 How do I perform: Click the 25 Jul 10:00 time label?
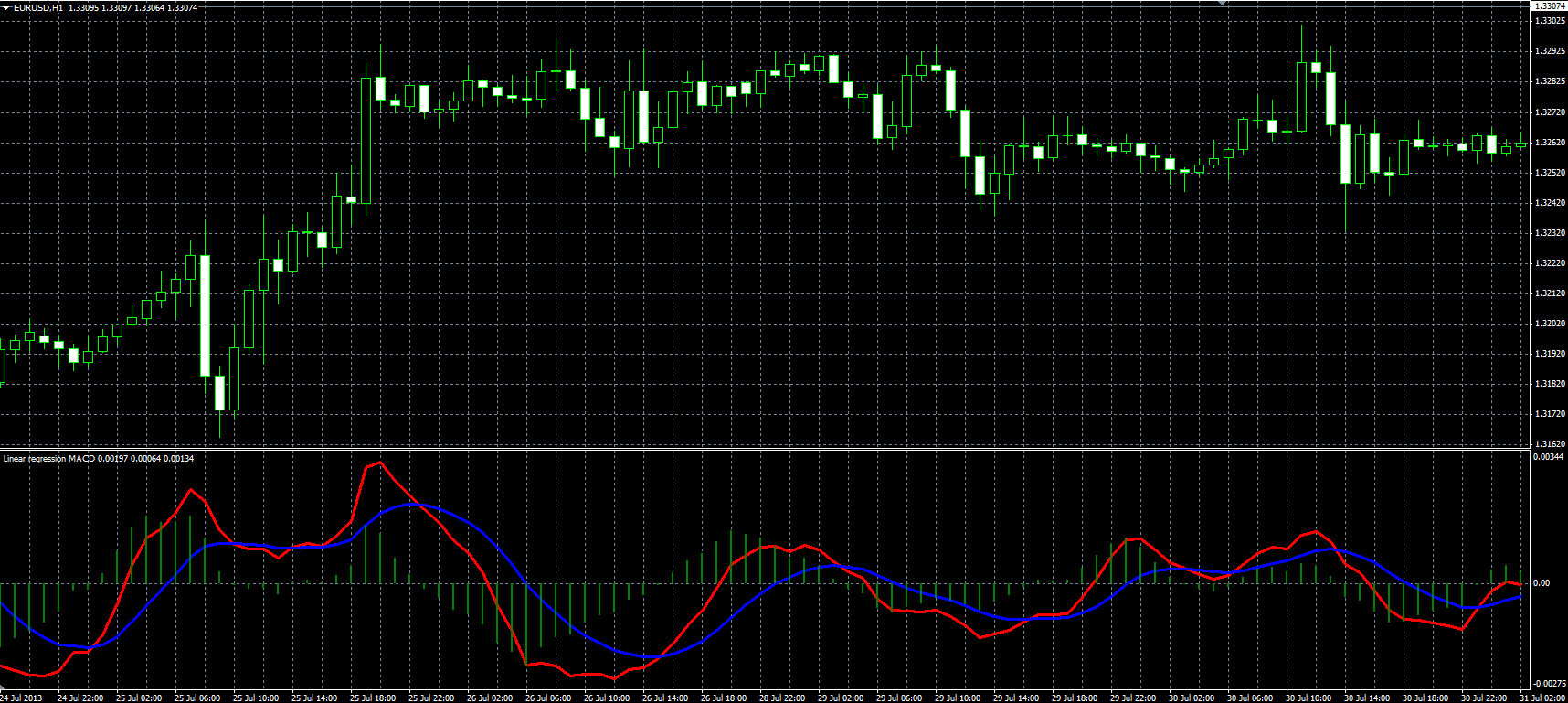(256, 698)
